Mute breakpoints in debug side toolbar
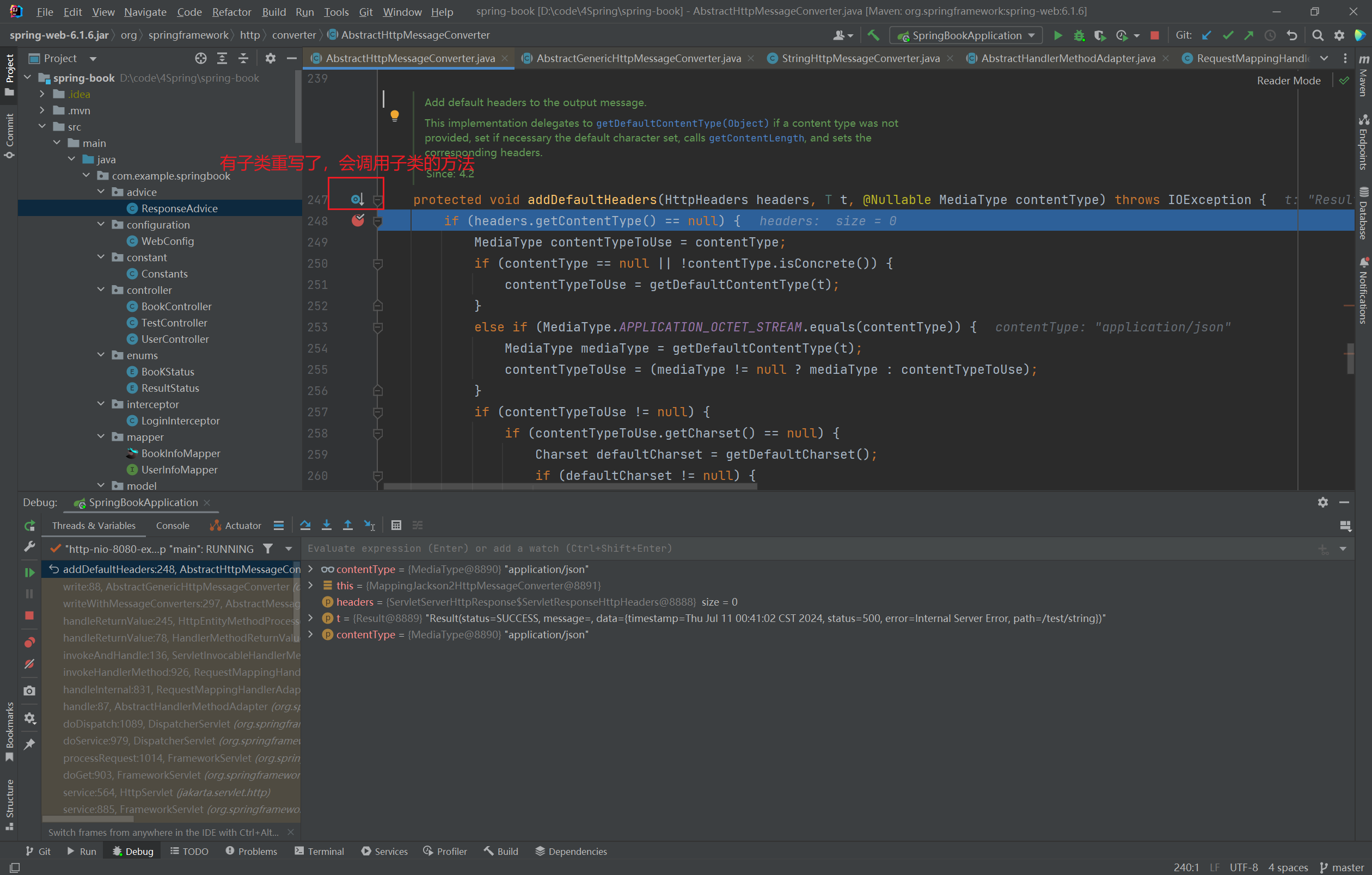Viewport: 1372px width, 875px height. coord(29,664)
